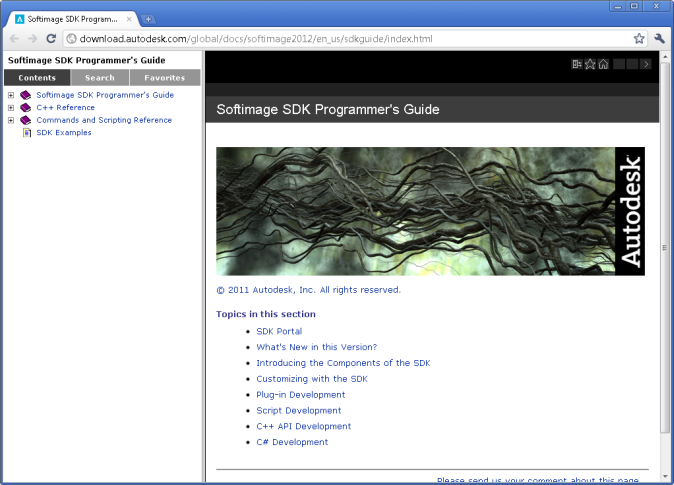Switch to the Favorites tab

[164, 78]
